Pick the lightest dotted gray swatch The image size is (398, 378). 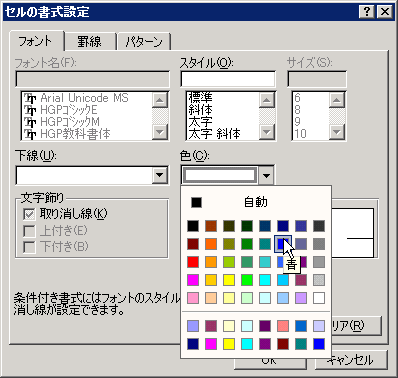click(319, 280)
